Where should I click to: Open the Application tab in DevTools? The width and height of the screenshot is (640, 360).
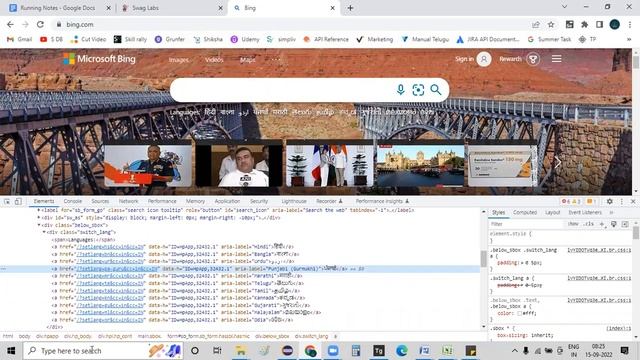coord(227,201)
